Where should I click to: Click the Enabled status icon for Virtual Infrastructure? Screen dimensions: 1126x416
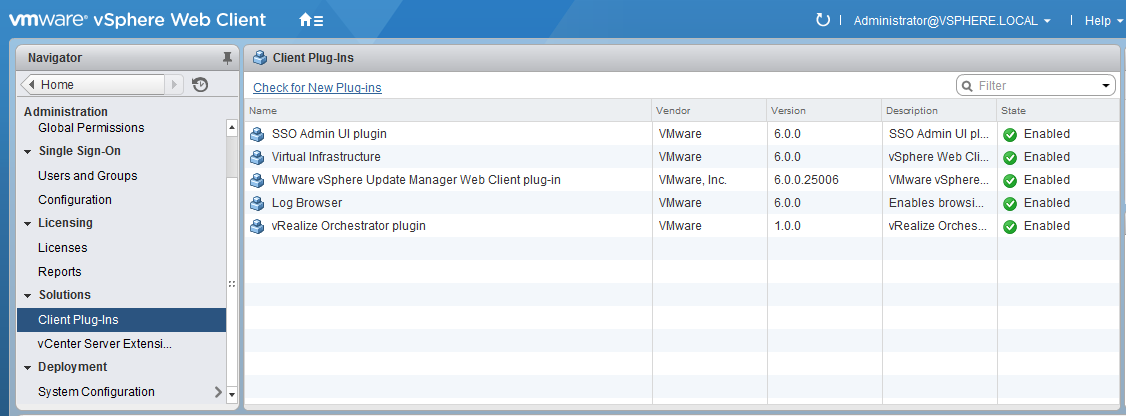point(1010,157)
